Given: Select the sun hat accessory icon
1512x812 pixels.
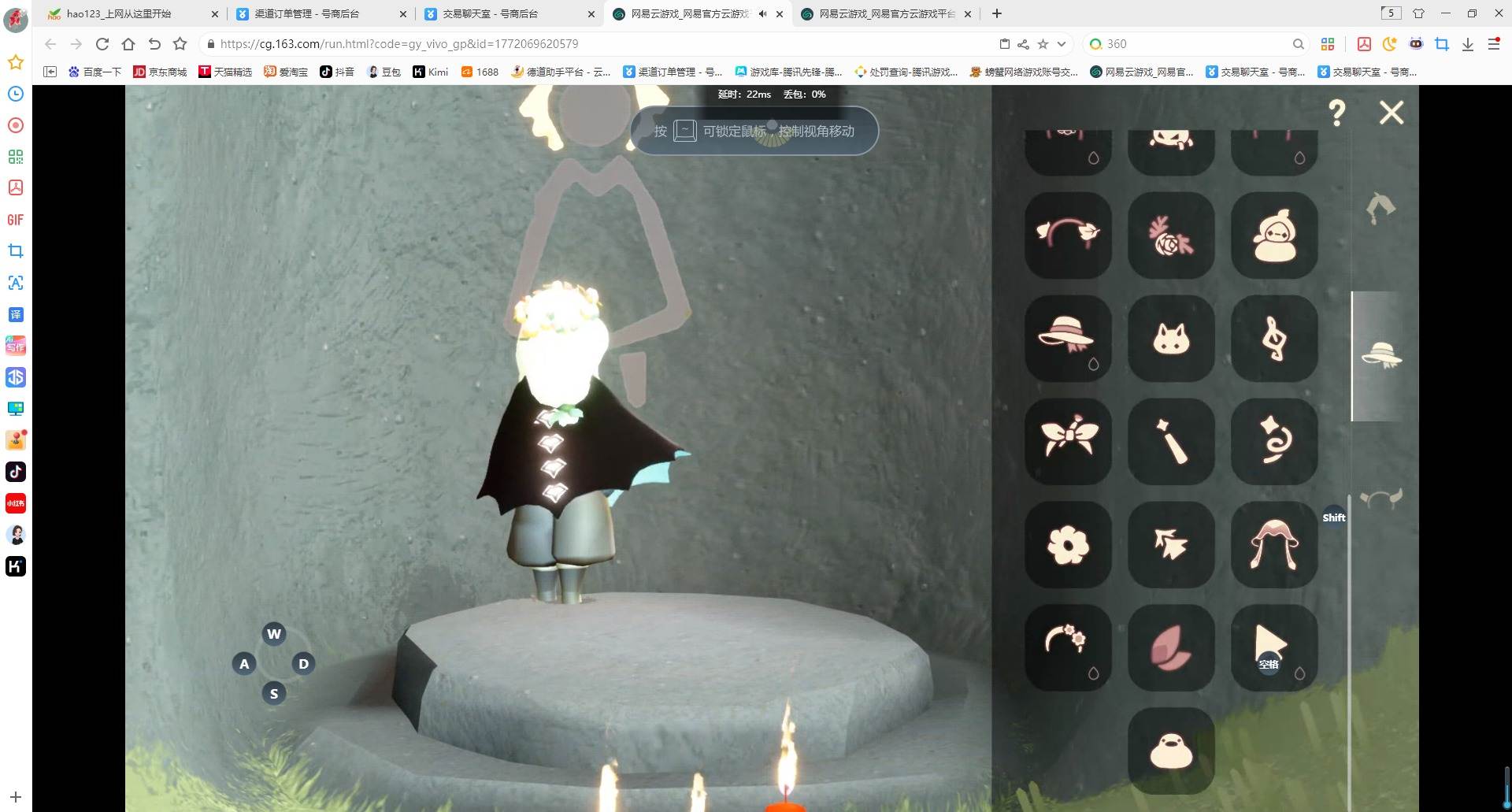Looking at the screenshot, I should [1067, 338].
